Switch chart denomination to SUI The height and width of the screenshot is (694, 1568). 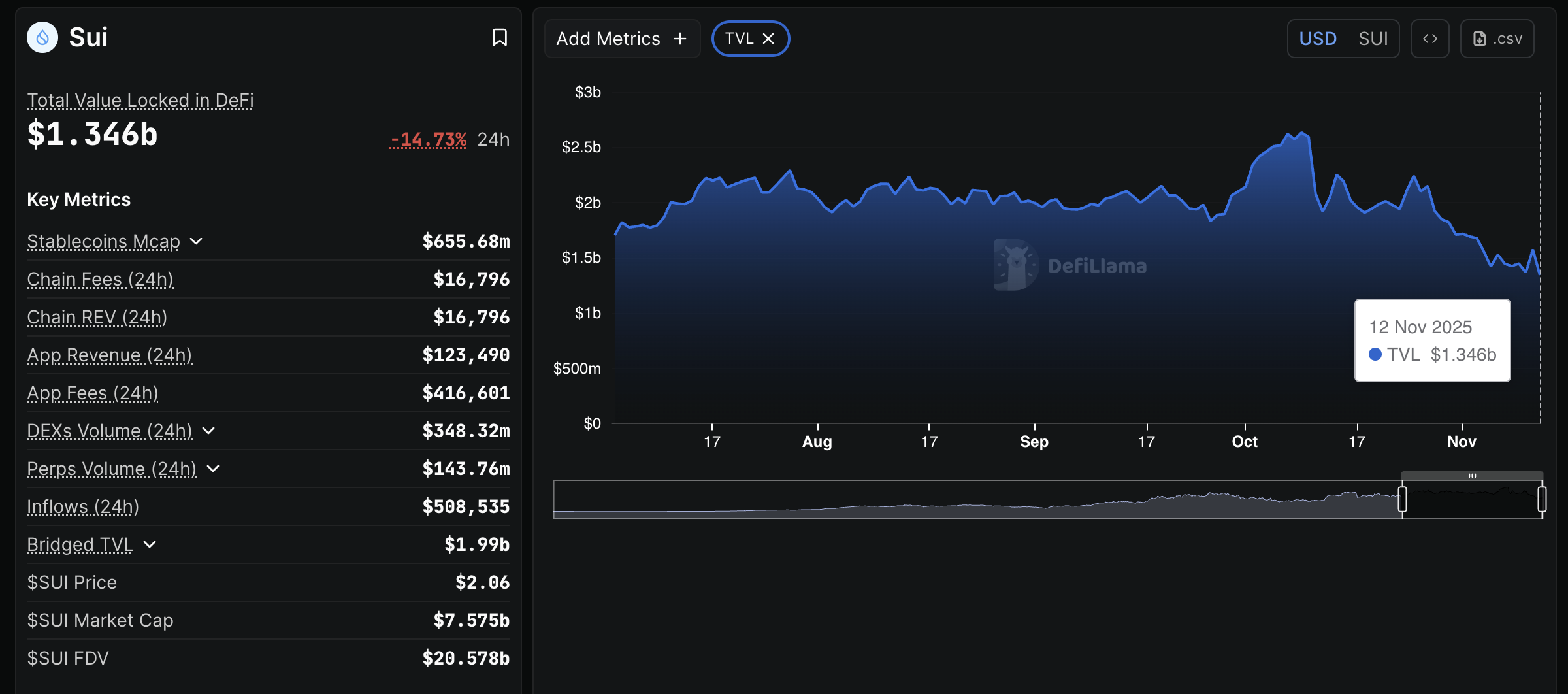coord(1373,39)
